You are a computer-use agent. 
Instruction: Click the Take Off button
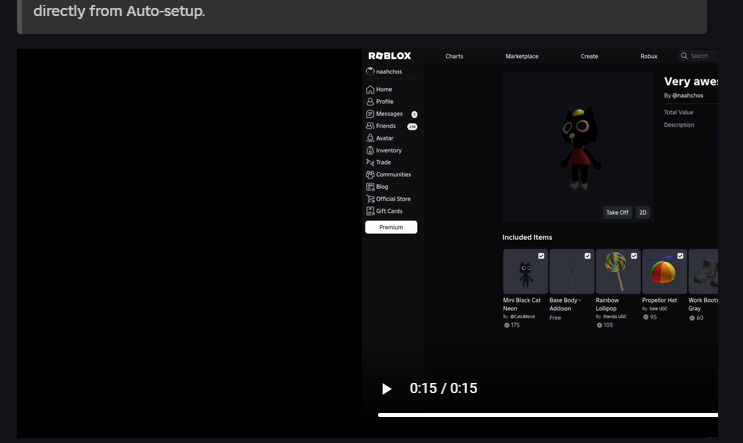click(617, 213)
